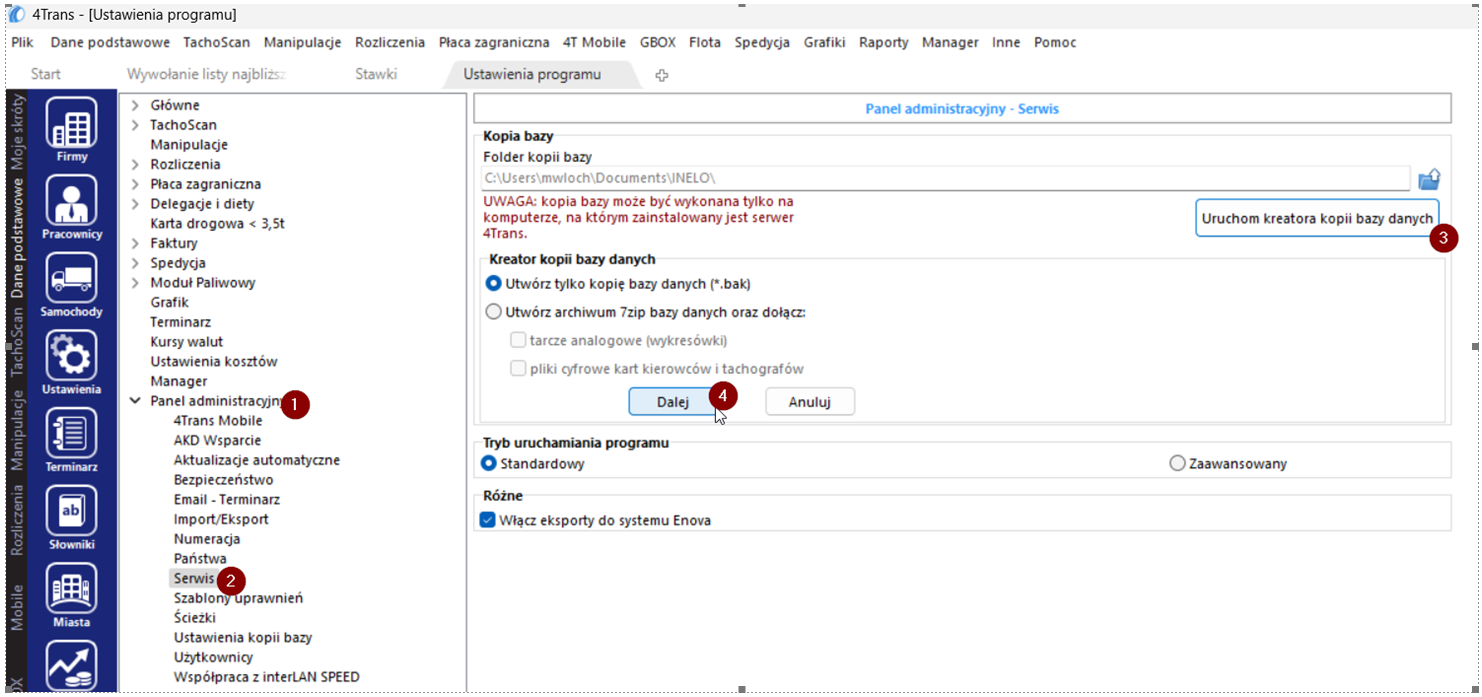The height and width of the screenshot is (697, 1482).
Task: Add new tab with plus icon
Action: pos(661,75)
